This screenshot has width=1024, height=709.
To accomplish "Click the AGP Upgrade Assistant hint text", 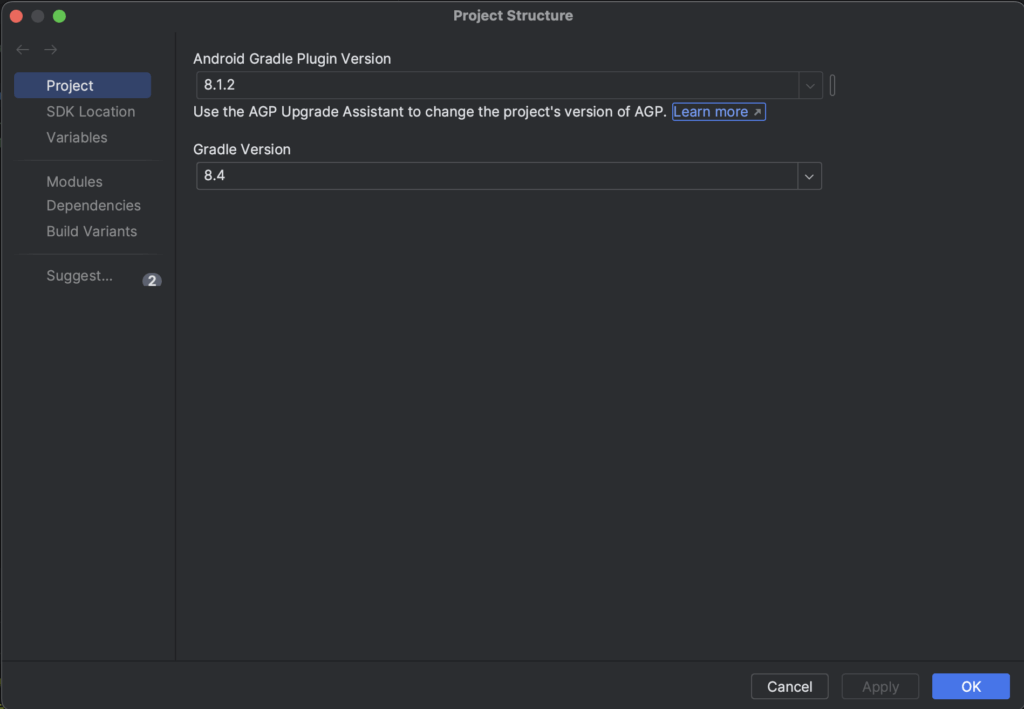I will click(x=430, y=112).
